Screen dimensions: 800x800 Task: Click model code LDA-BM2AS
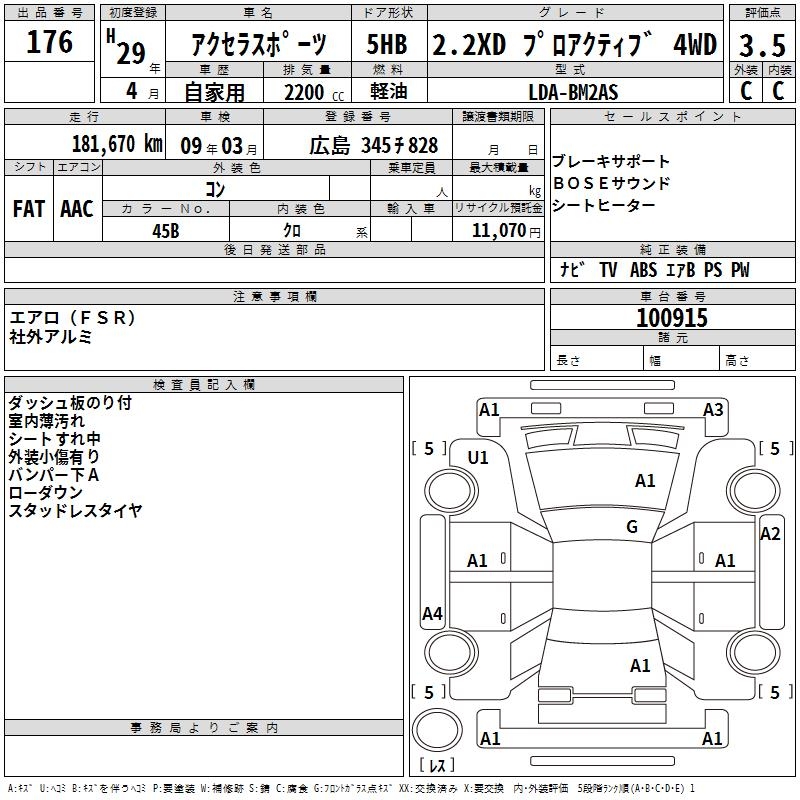(573, 92)
